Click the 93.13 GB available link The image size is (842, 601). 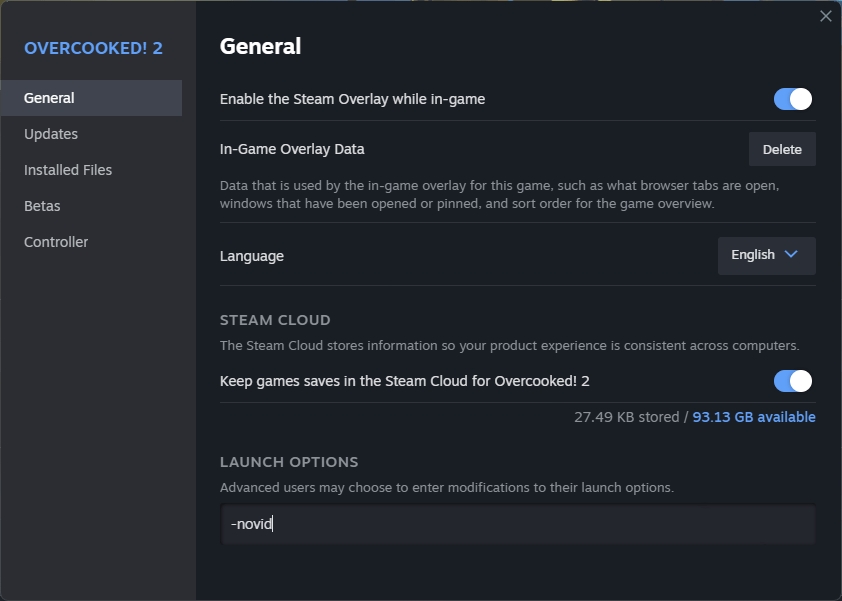point(753,417)
